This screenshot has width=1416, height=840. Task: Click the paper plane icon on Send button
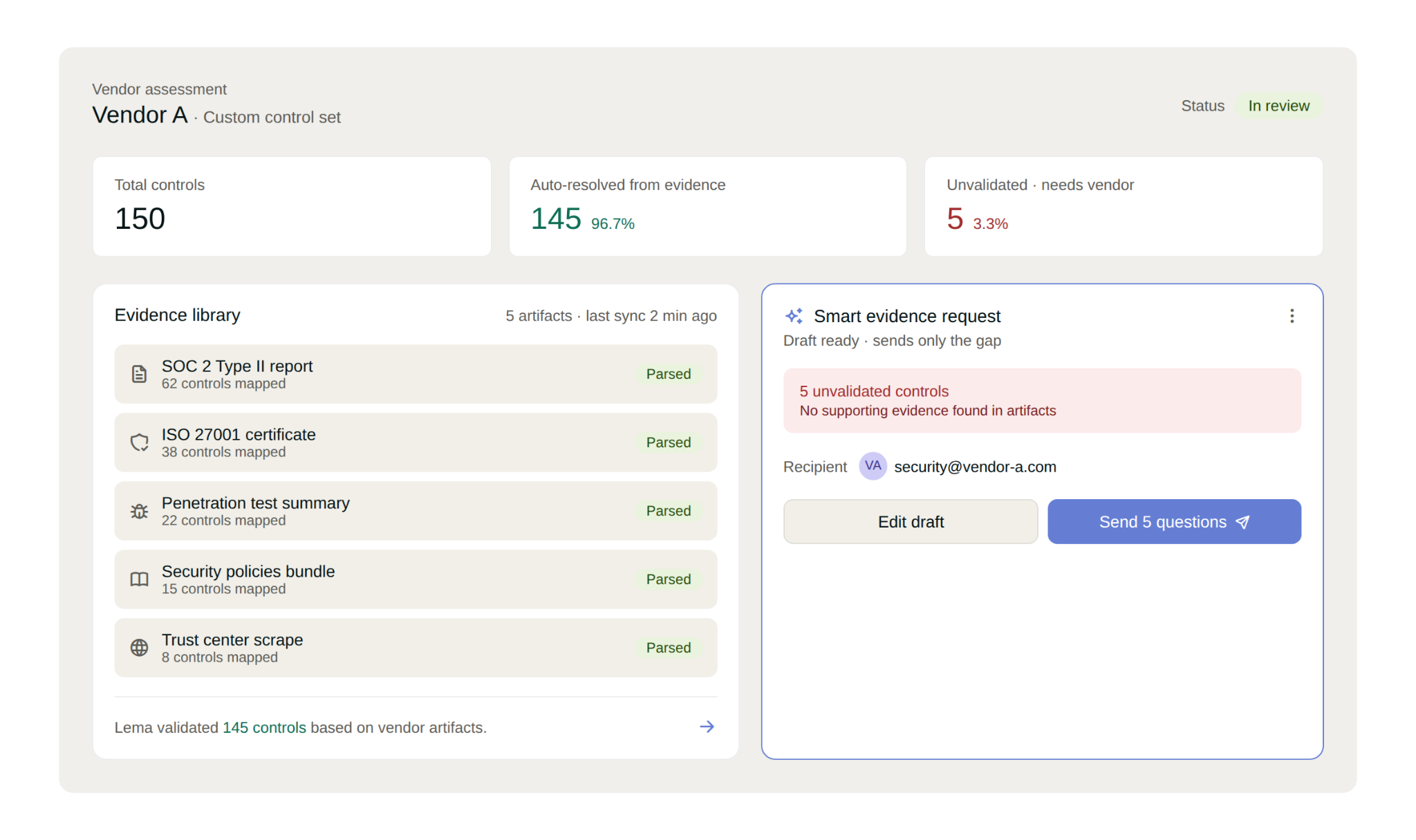pos(1242,522)
